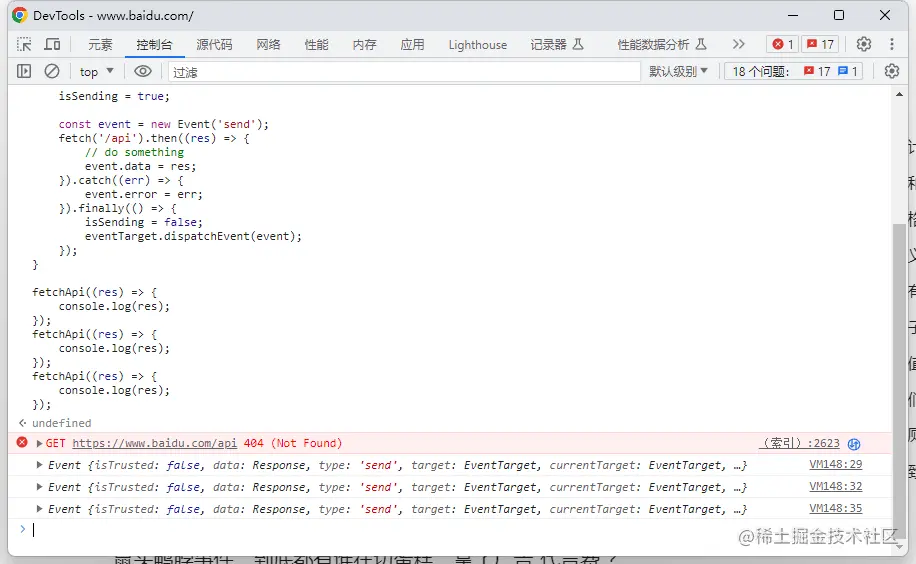Expand the Event object logged from VM148:35

(x=39, y=508)
